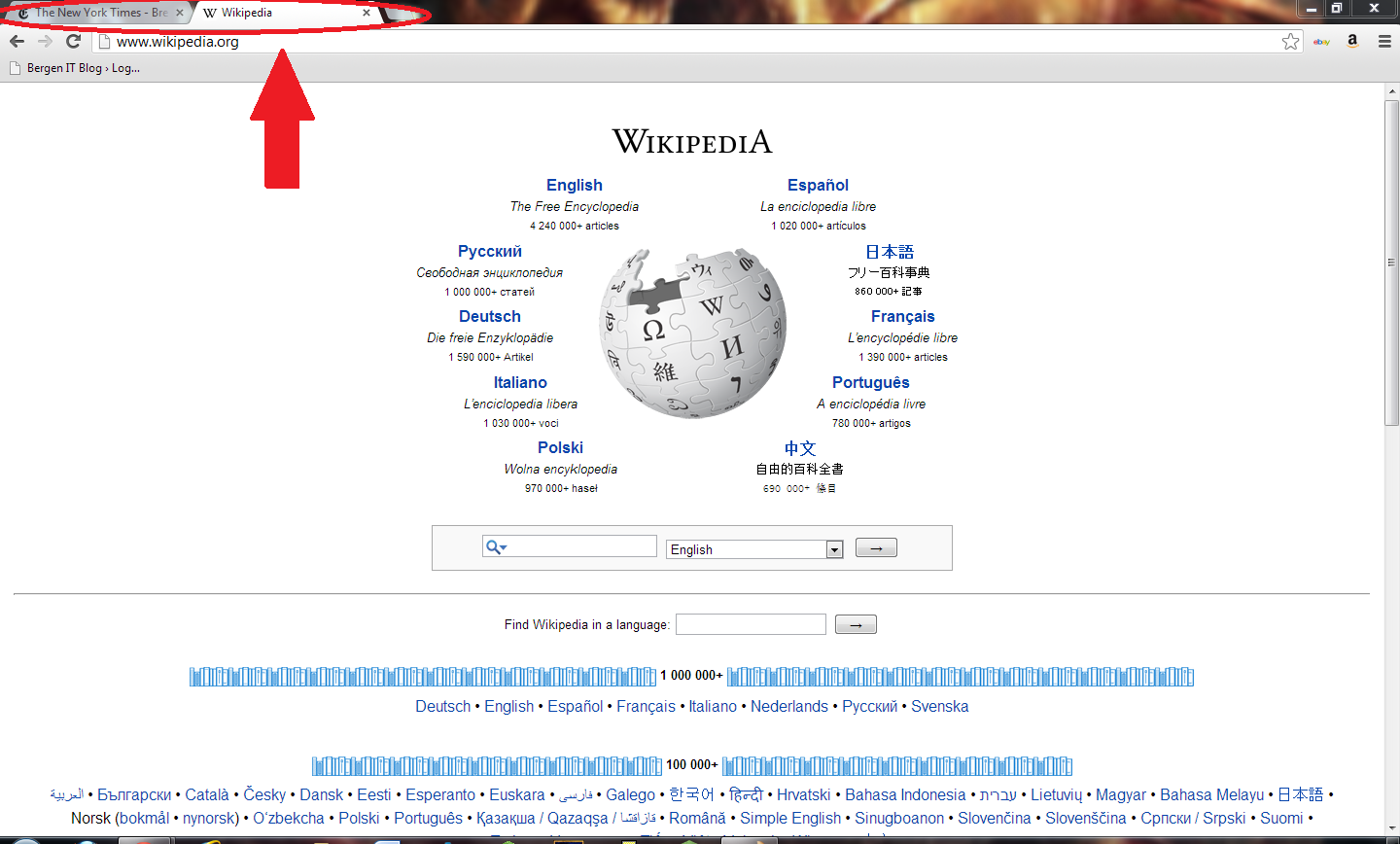The height and width of the screenshot is (844, 1400).
Task: Open nynorsk Wikipedia link
Action: tap(211, 818)
